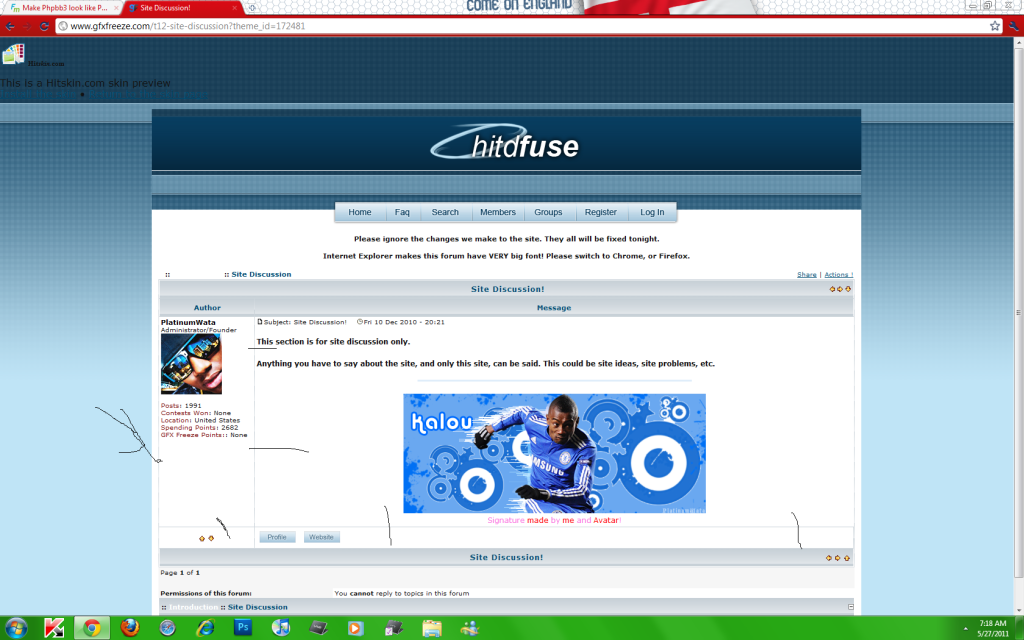Screen dimensions: 1024x640
Task: Click the "Location: United States" text
Action: coord(200,421)
